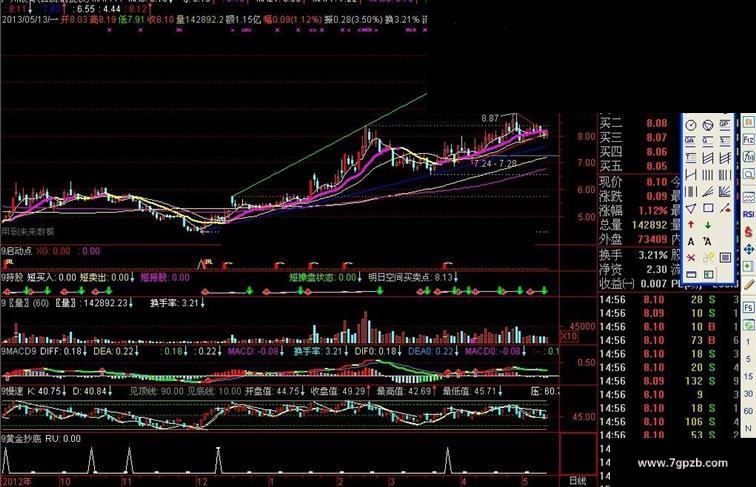The image size is (756, 487).
Task: Select the equal vertical cycle lines tool
Action: pyautogui.click(x=708, y=175)
